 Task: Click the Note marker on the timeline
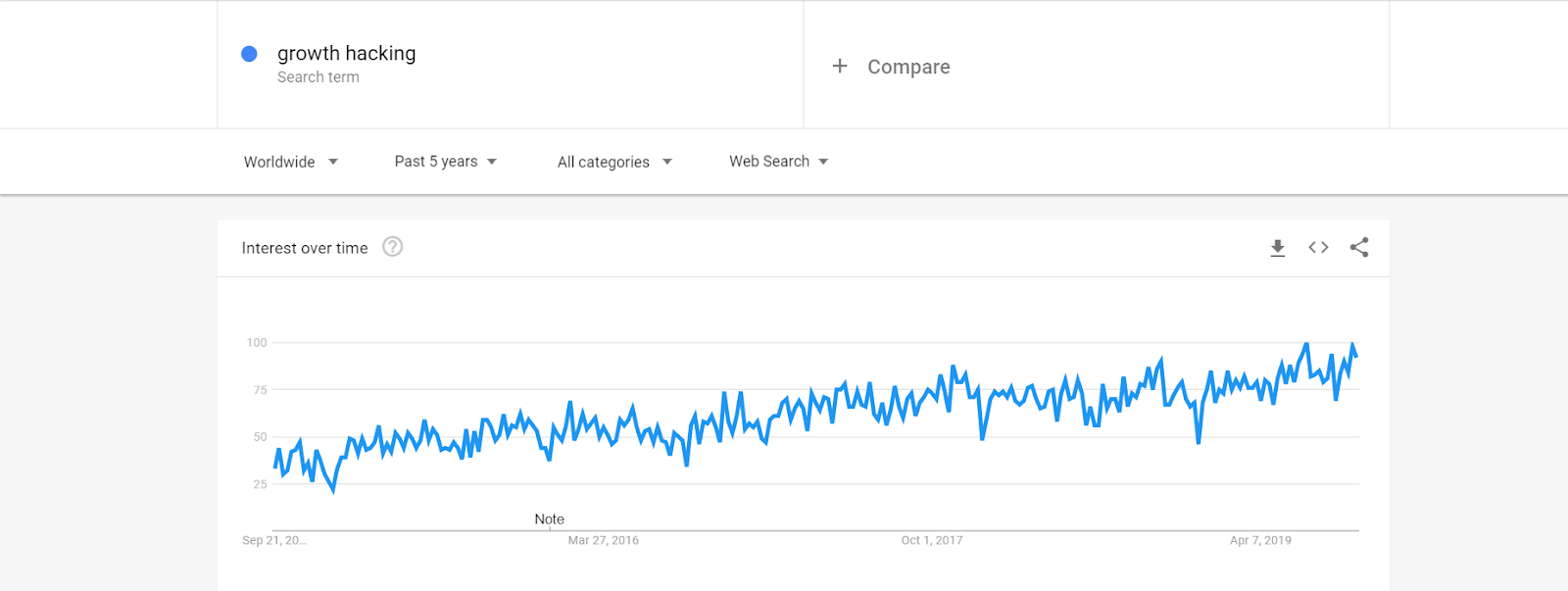tap(549, 519)
